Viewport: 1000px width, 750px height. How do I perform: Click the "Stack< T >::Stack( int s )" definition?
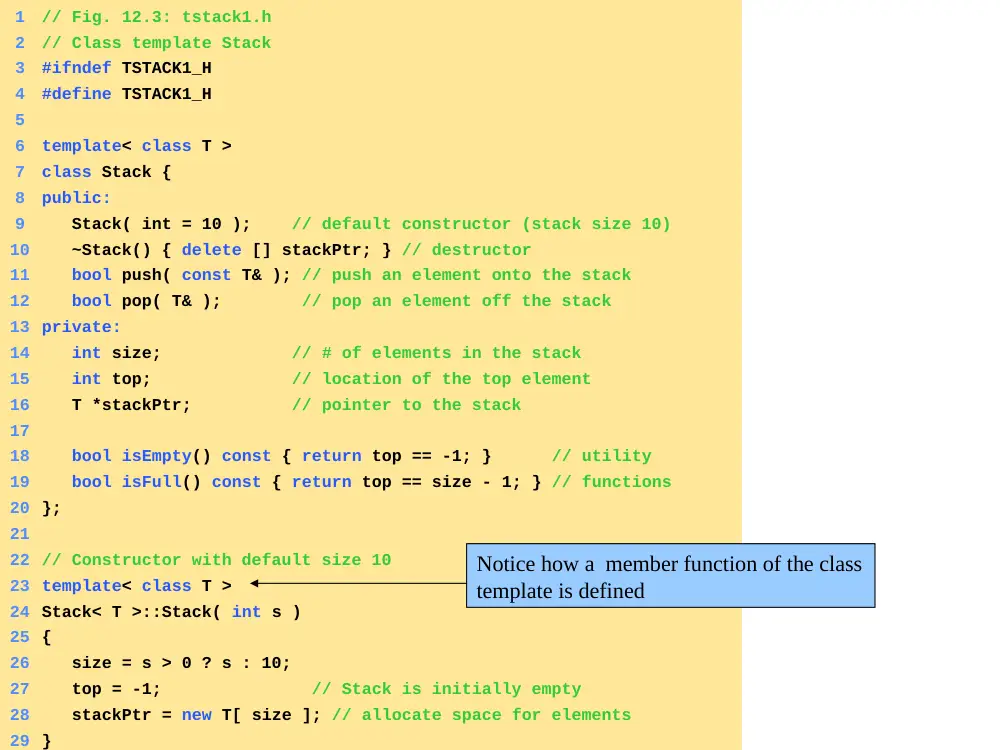[x=171, y=612]
